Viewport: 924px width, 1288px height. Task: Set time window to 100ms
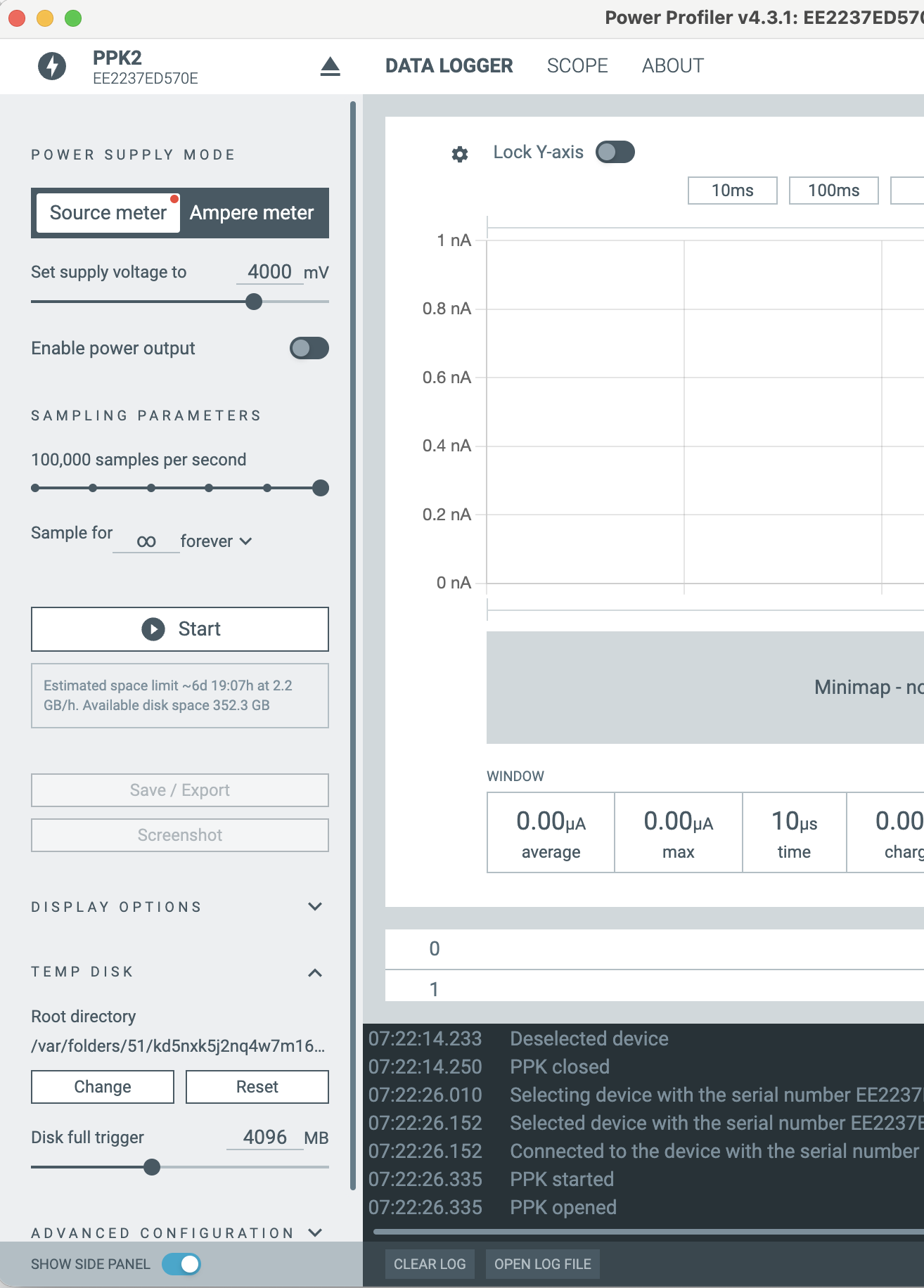pyautogui.click(x=834, y=191)
